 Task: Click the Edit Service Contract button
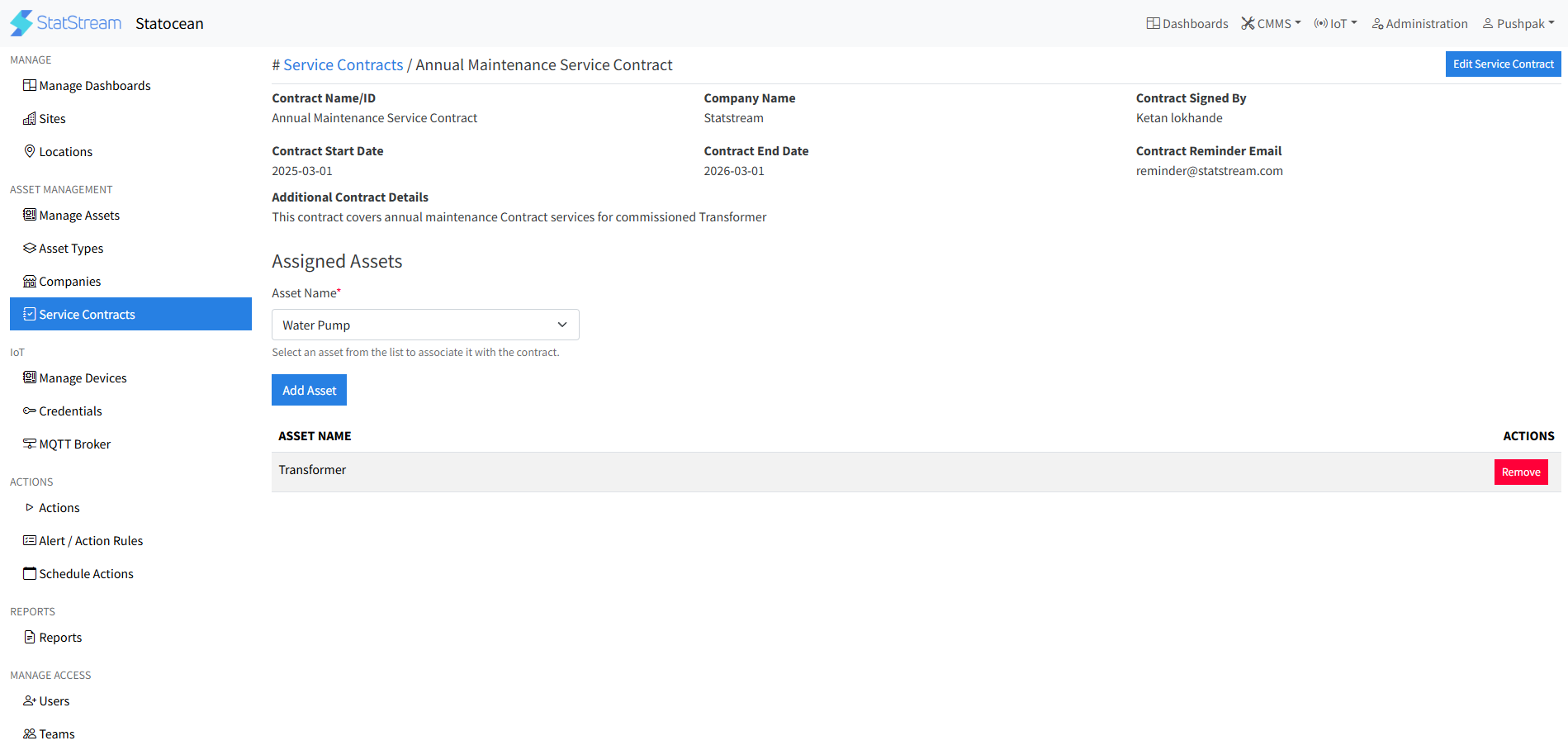[1503, 64]
